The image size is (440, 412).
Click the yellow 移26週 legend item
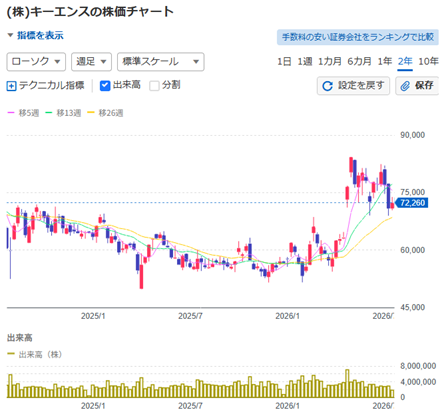pos(105,113)
